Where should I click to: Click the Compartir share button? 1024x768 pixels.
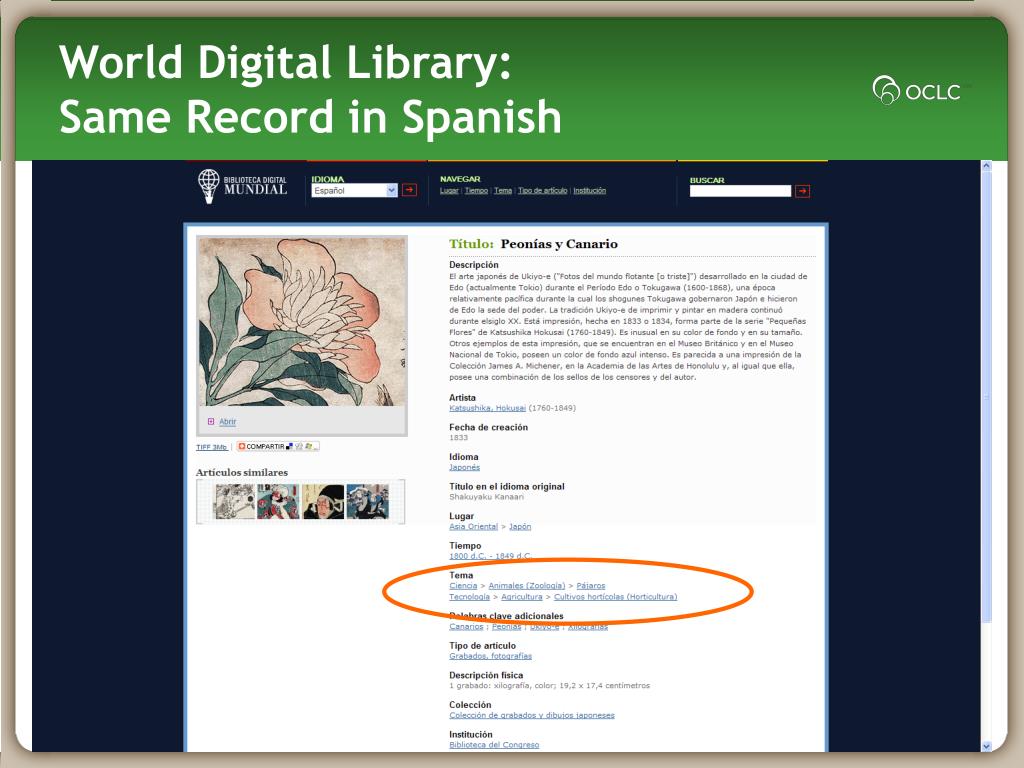[278, 447]
